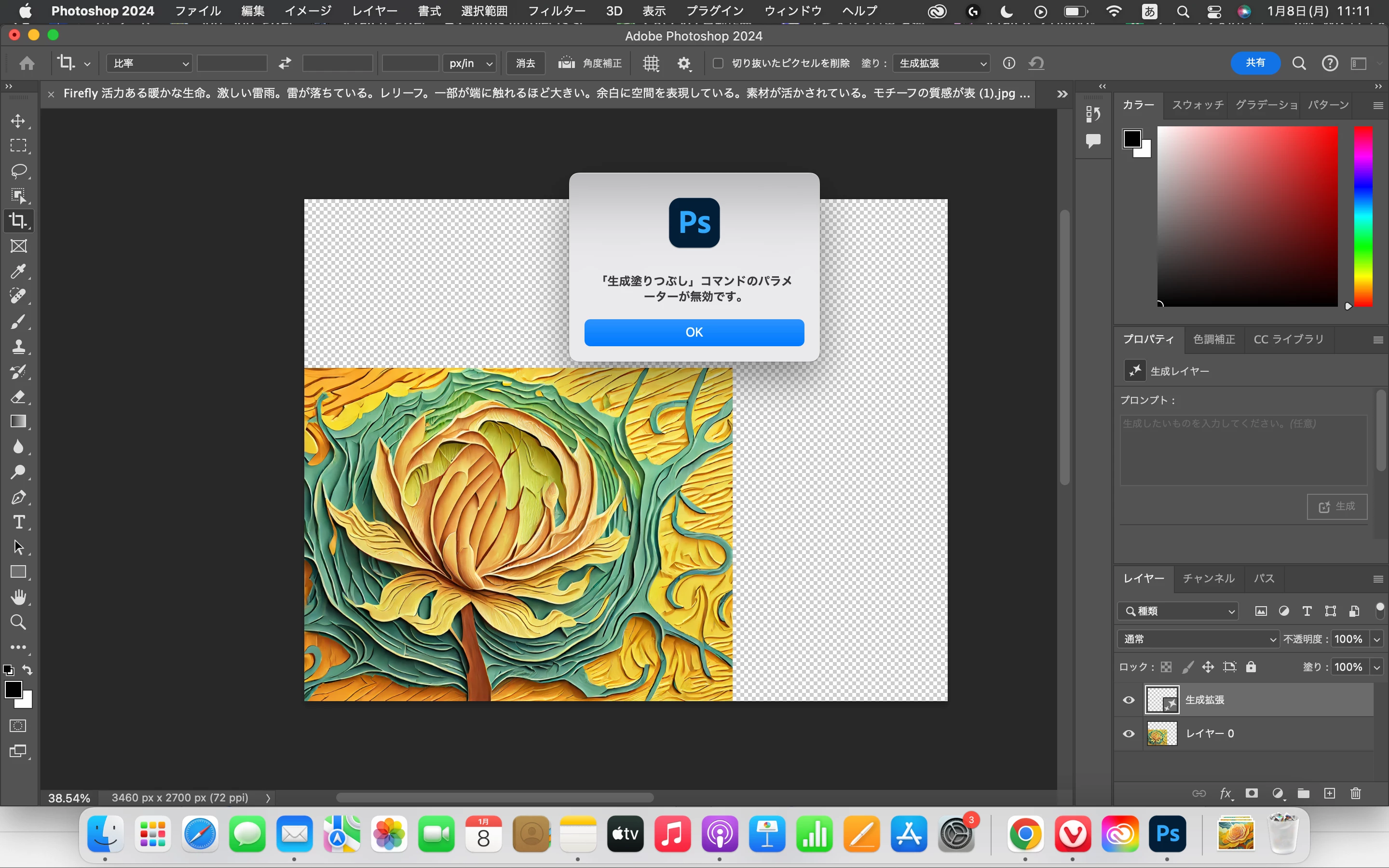Viewport: 1389px width, 868px height.
Task: Select the Gradient tool
Action: click(18, 422)
